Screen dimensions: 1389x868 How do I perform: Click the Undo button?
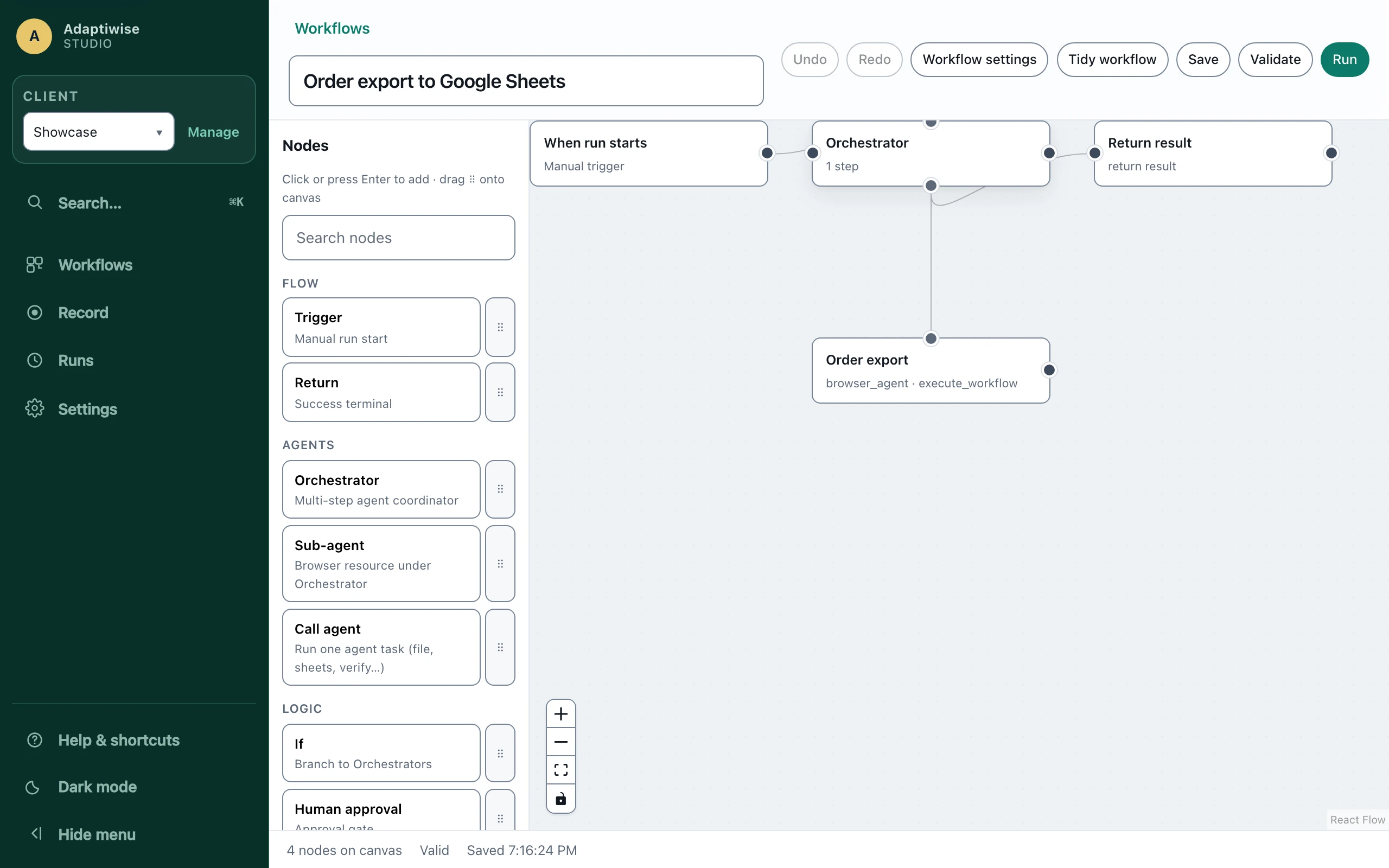pos(810,59)
